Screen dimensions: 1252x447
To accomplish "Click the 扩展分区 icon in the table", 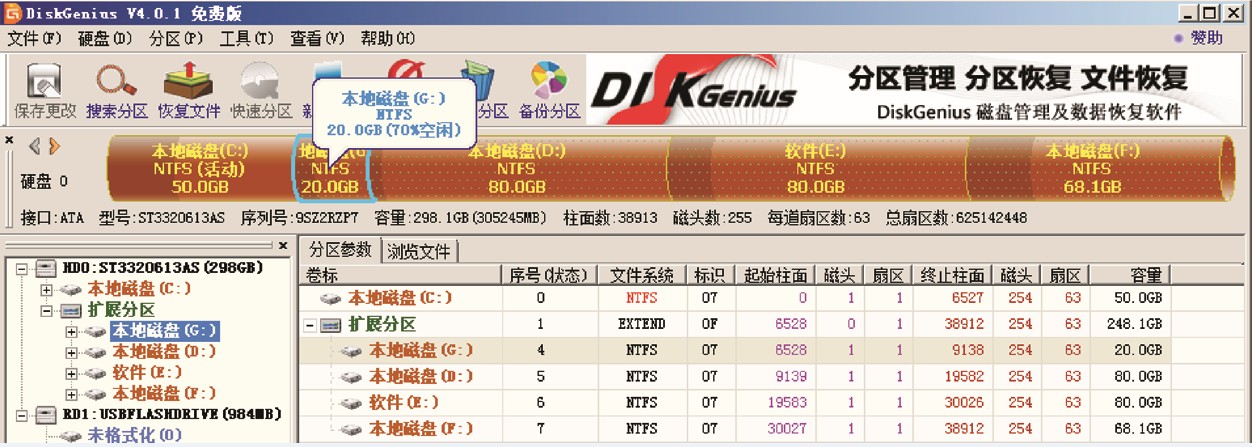I will coord(331,324).
